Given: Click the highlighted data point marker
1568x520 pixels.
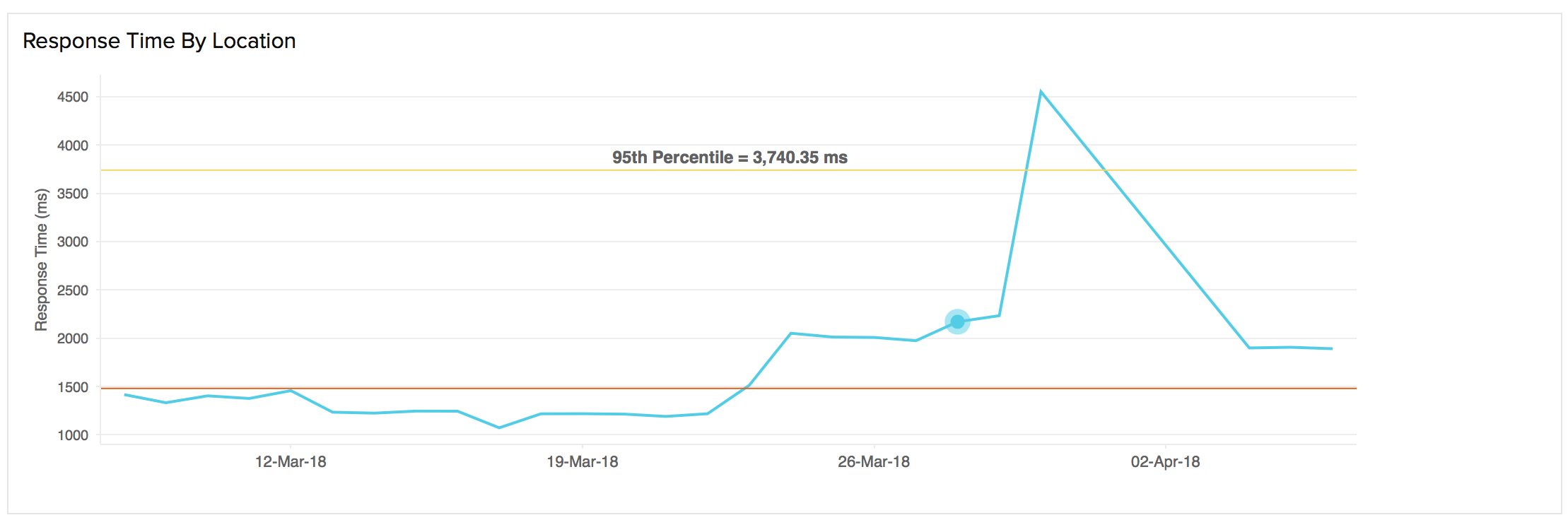Looking at the screenshot, I should pos(957,322).
